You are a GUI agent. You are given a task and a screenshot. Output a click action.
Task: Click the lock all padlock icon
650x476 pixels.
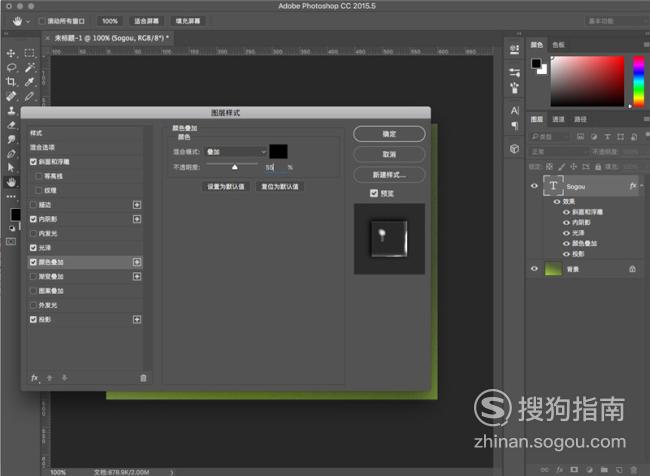tap(598, 167)
